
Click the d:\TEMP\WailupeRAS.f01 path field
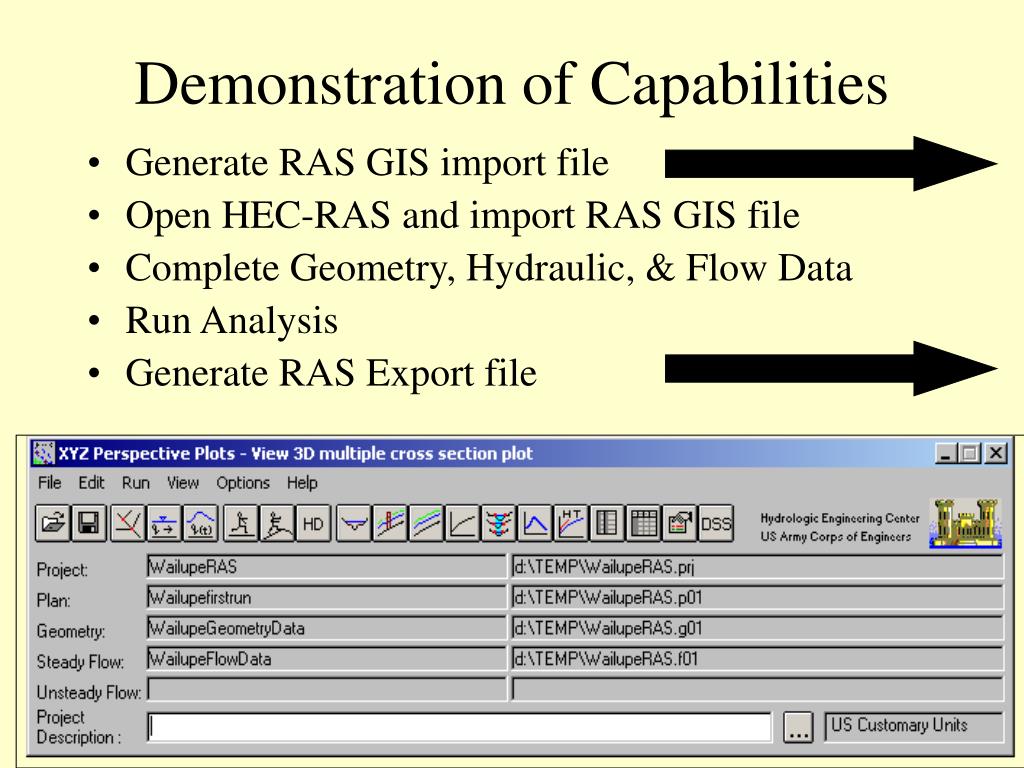click(x=757, y=659)
